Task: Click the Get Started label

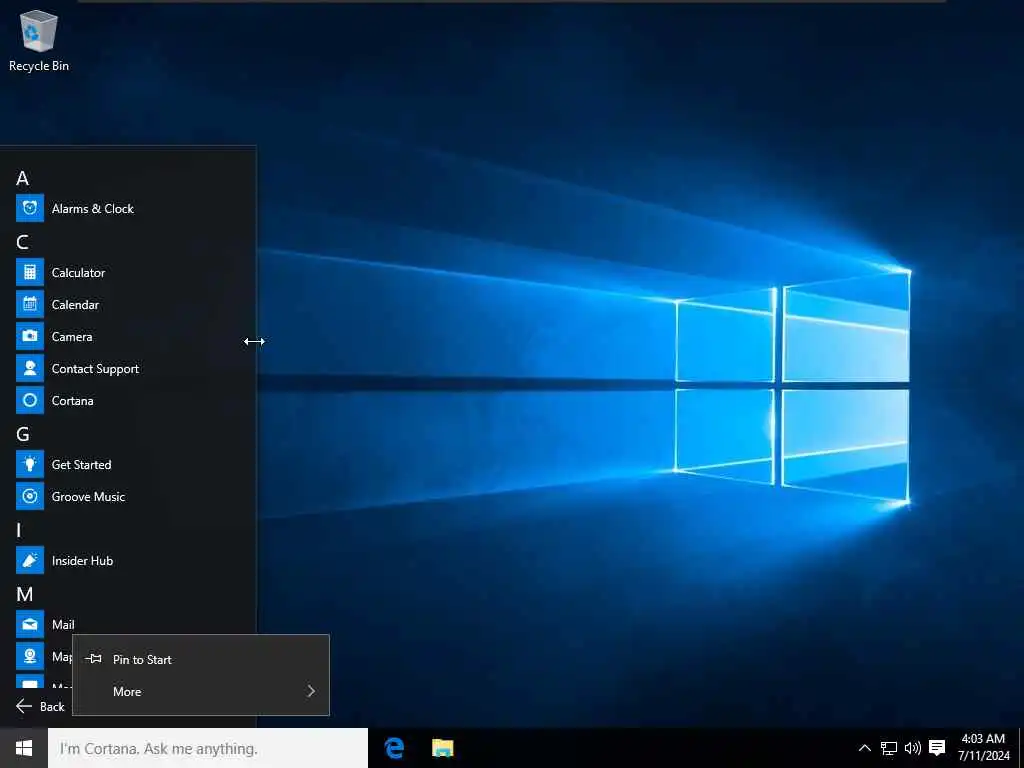Action: tap(82, 465)
